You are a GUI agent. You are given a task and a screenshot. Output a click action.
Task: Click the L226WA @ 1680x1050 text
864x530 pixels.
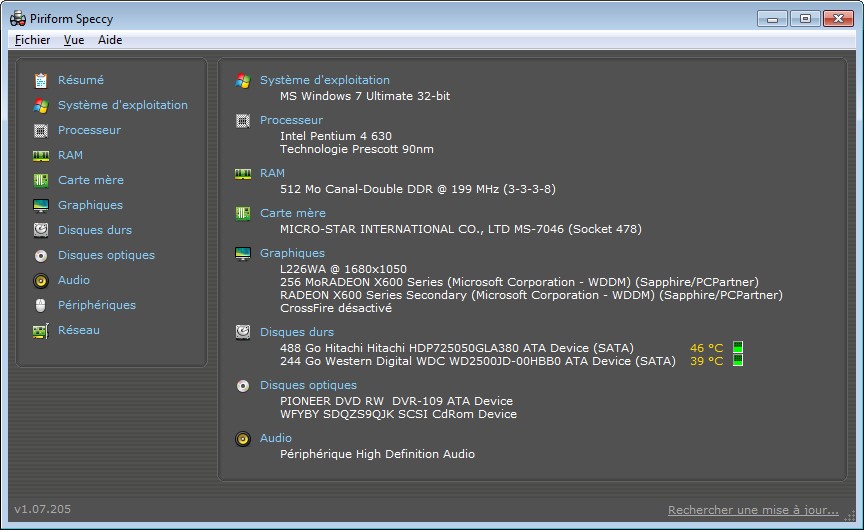(x=343, y=269)
